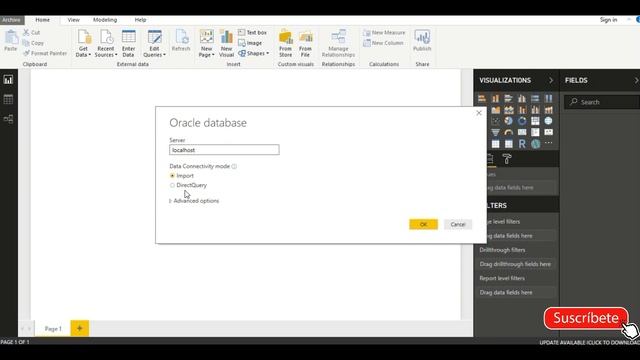The image size is (640, 360).
Task: Select the Gauge visualization
Action: coord(509,132)
